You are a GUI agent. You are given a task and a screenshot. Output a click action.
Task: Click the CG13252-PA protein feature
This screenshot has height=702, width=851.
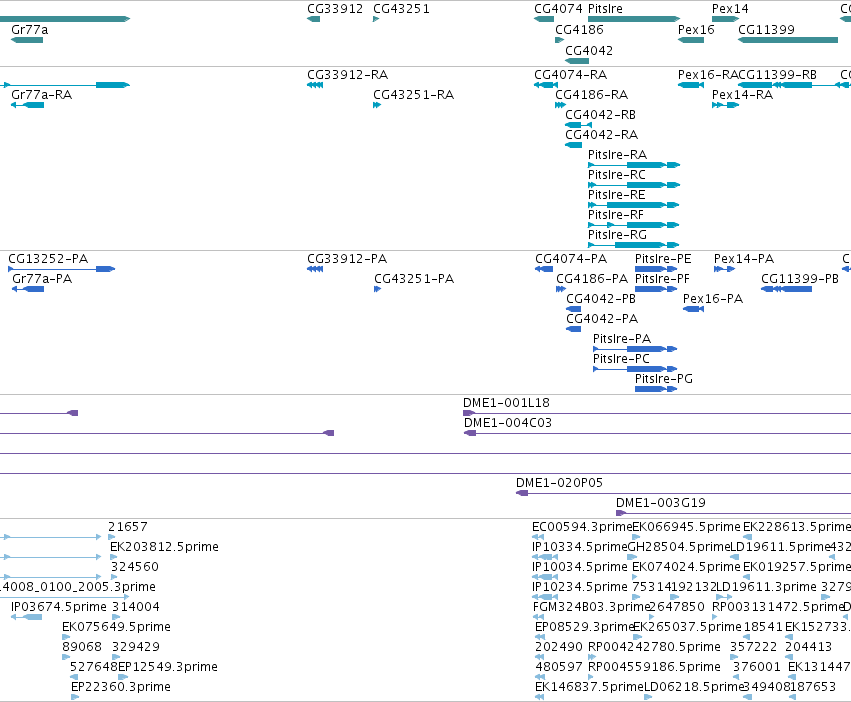[61, 269]
